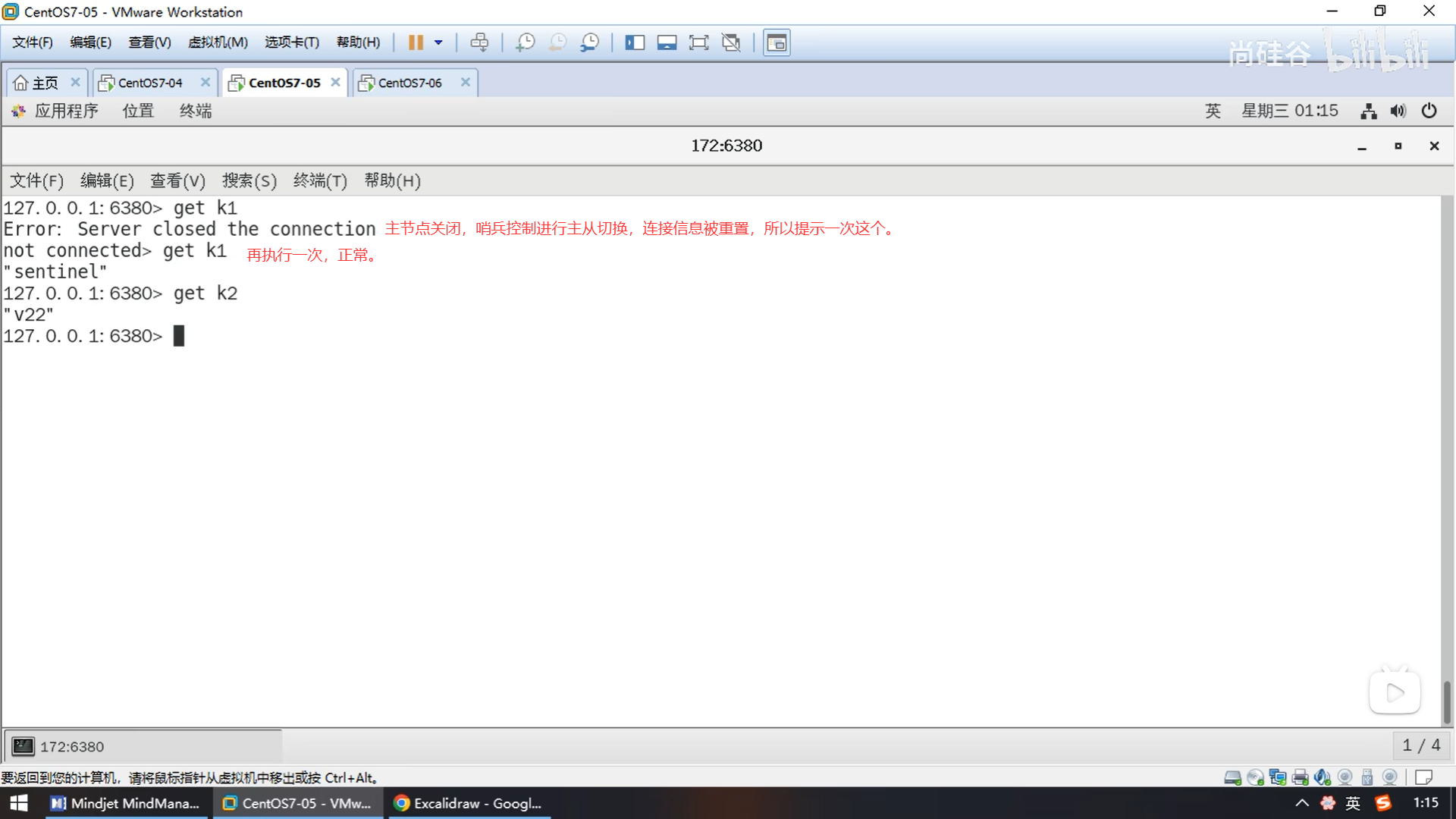This screenshot has height=819, width=1456.
Task: Close the CentOS7-06 tab
Action: pos(466,82)
